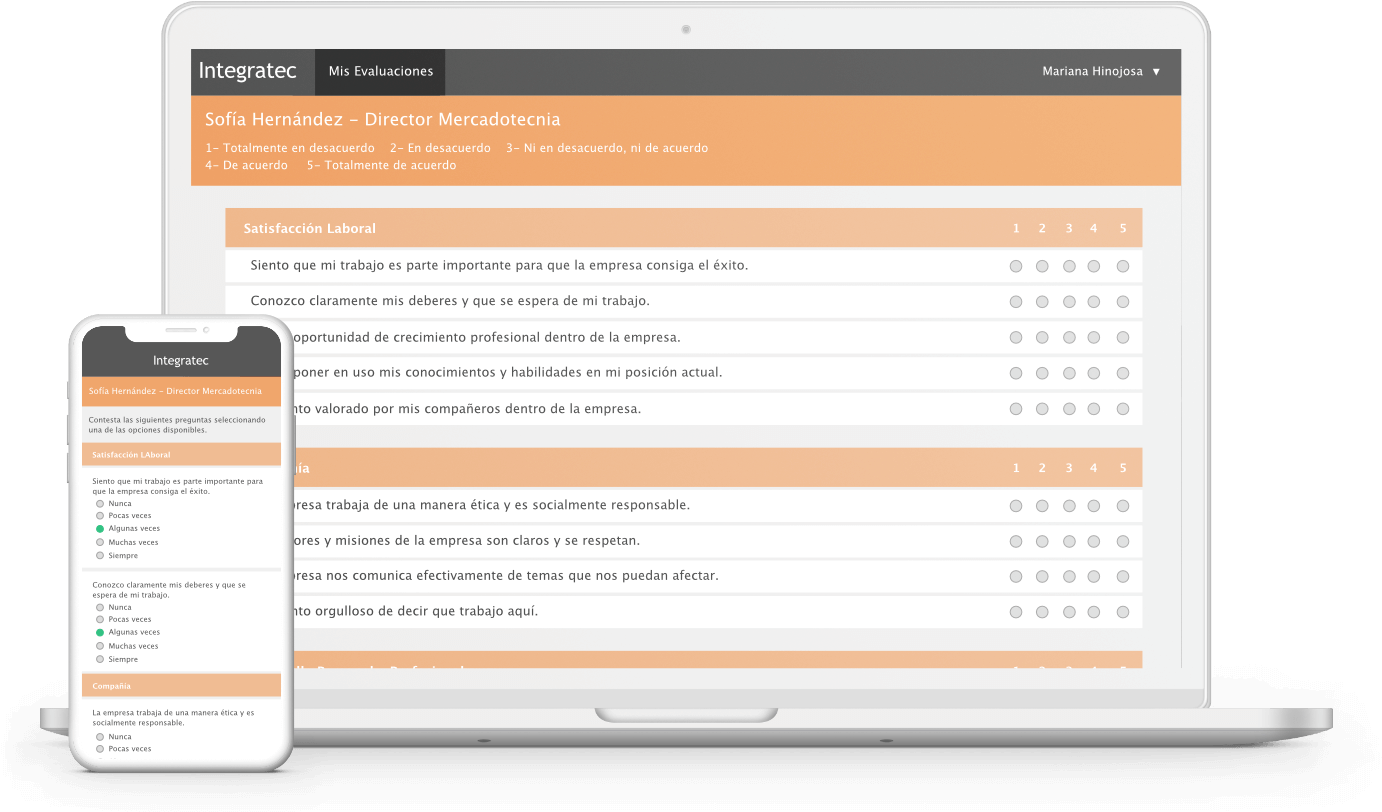The width and height of the screenshot is (1382, 812).
Task: Click the '5- Totalmente de acuerdo' legend text
Action: (381, 166)
